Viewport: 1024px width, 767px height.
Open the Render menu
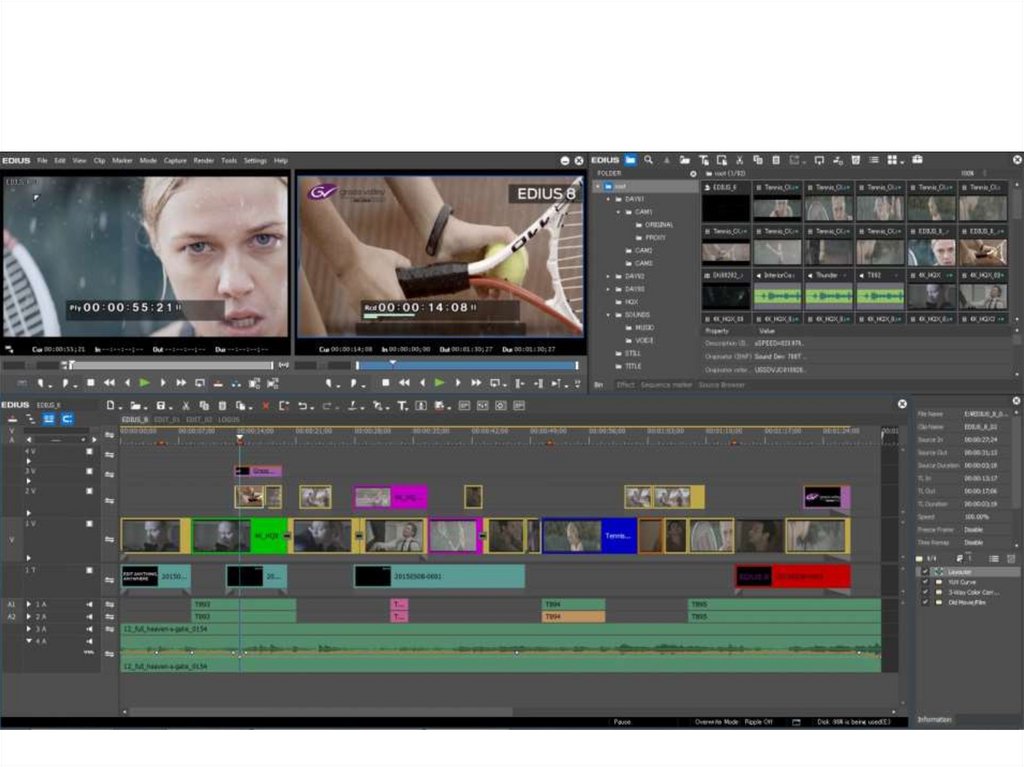pyautogui.click(x=203, y=160)
